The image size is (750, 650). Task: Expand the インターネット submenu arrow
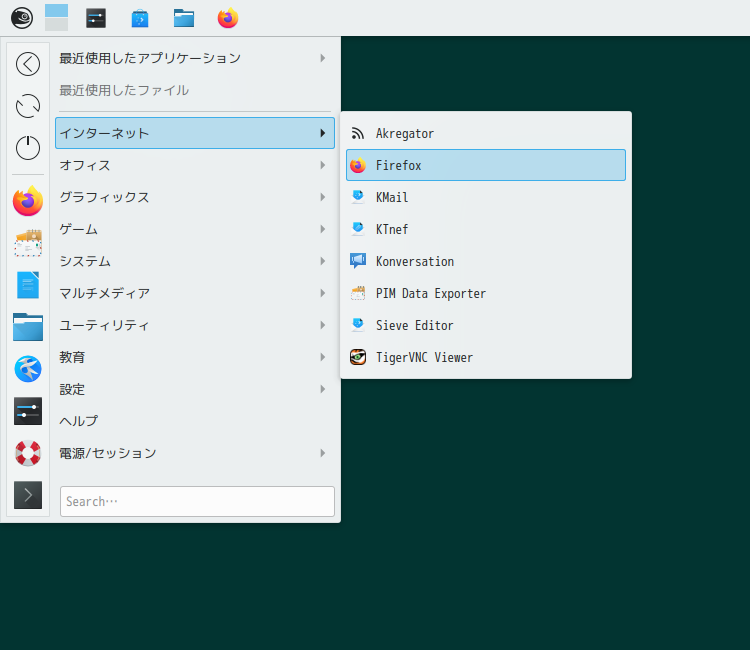323,133
